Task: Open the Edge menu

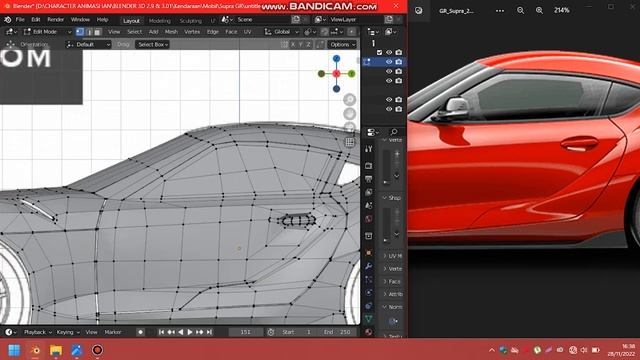Action: coord(213,32)
